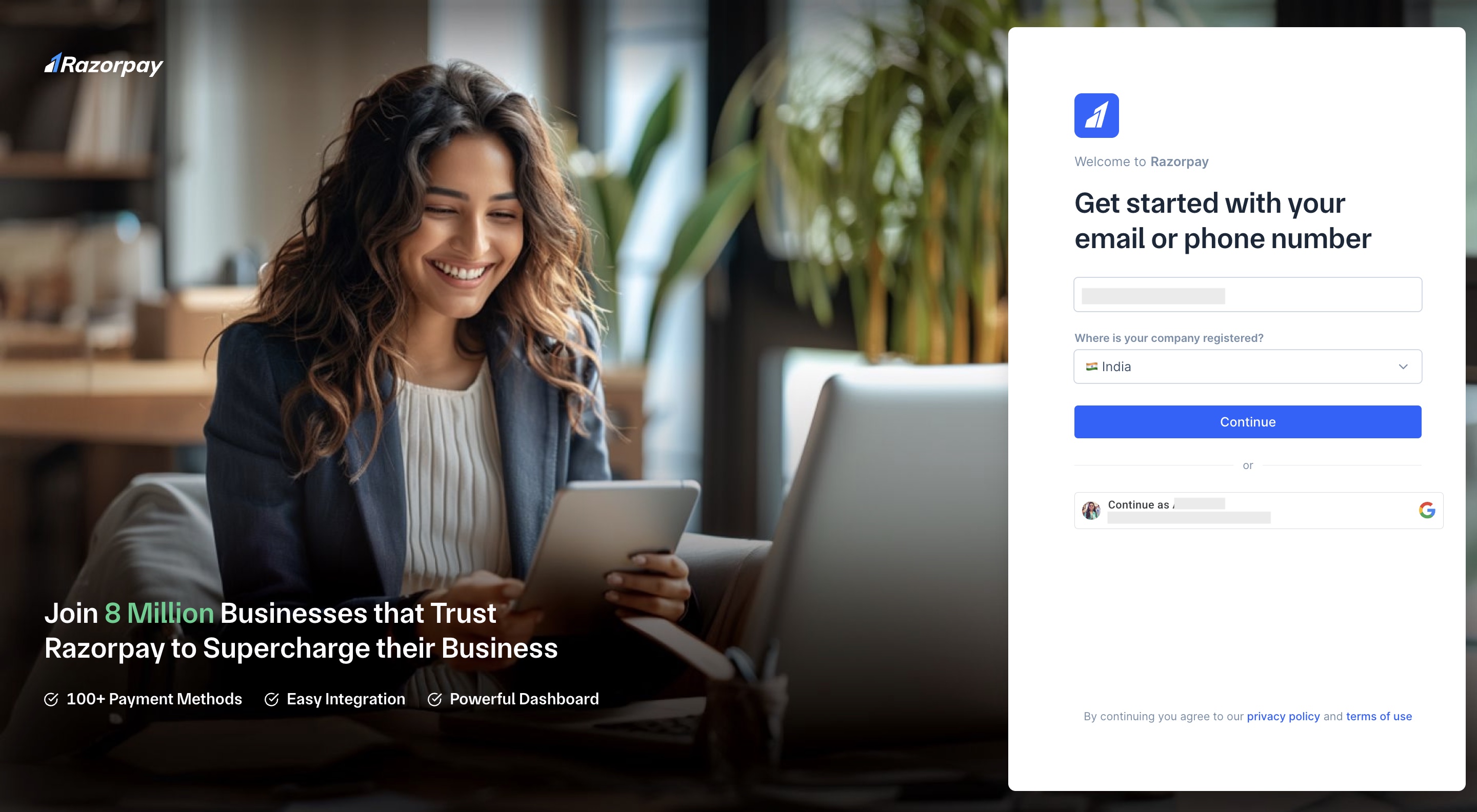The width and height of the screenshot is (1477, 812).
Task: Open the terms of use link
Action: 1379,716
